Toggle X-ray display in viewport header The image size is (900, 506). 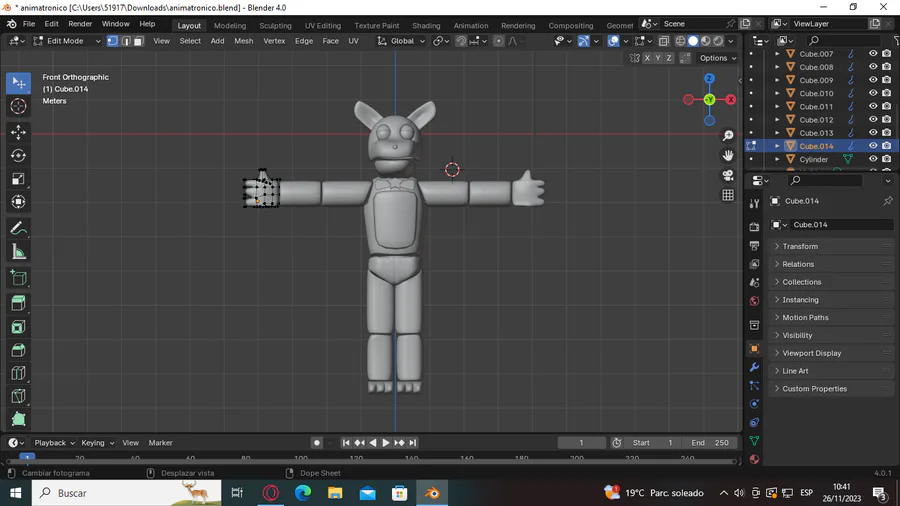(x=664, y=41)
